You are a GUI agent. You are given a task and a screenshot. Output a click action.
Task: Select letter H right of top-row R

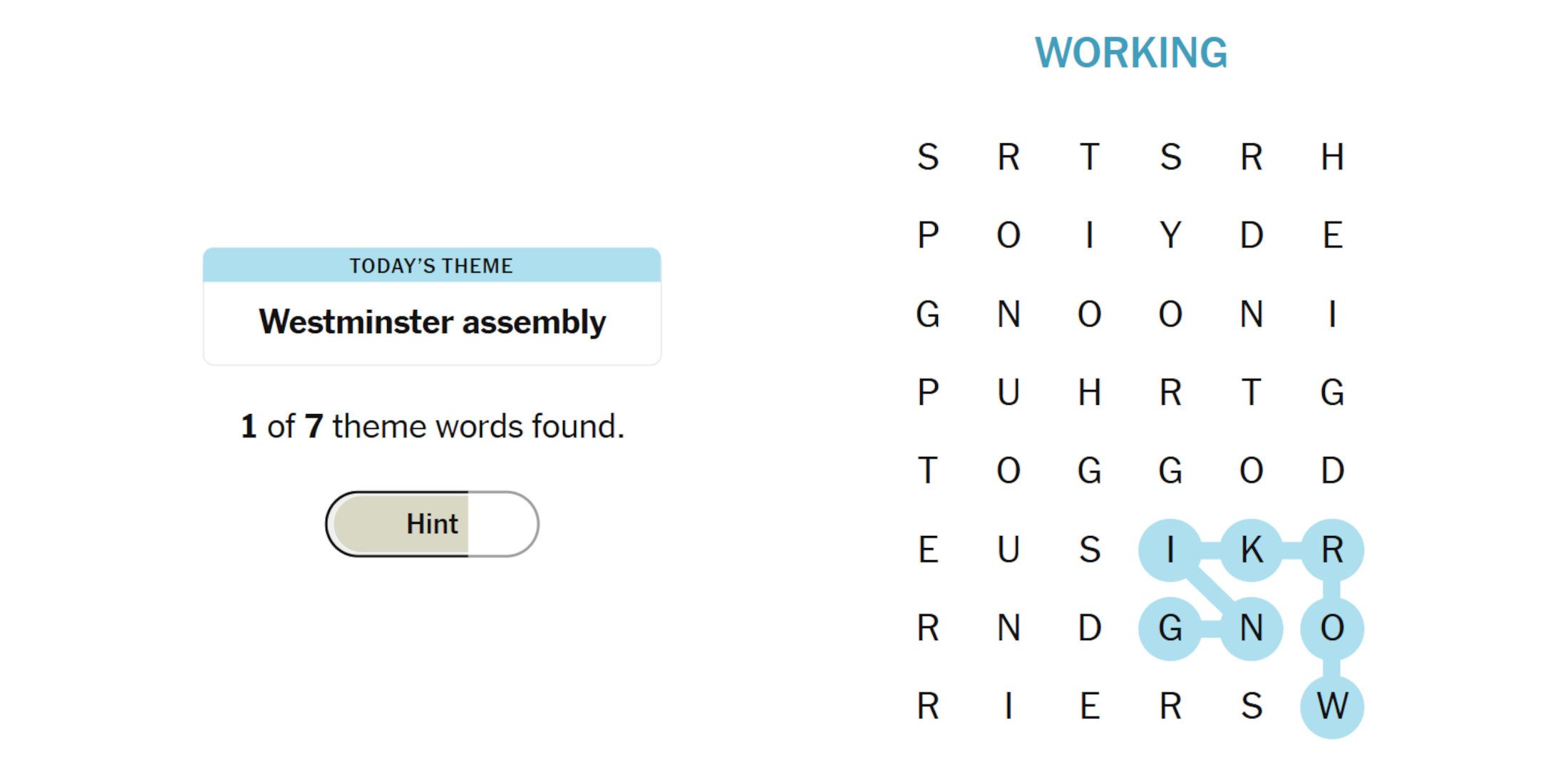tap(1332, 157)
